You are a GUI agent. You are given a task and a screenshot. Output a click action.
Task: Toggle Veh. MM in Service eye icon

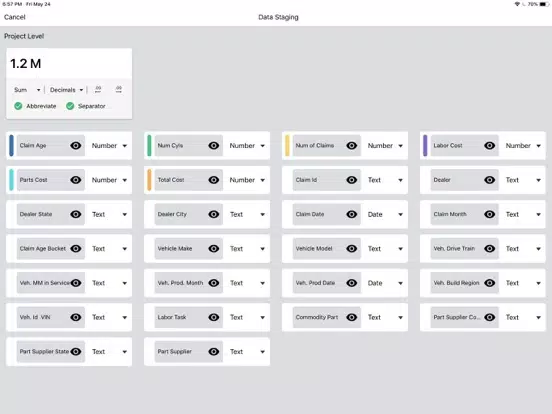point(76,283)
